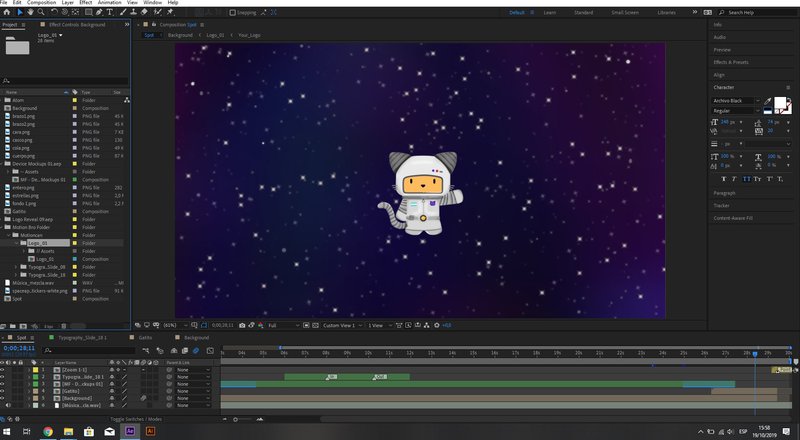Hide the MF Device Mockups layer eye
800x440 pixels.
3,384
